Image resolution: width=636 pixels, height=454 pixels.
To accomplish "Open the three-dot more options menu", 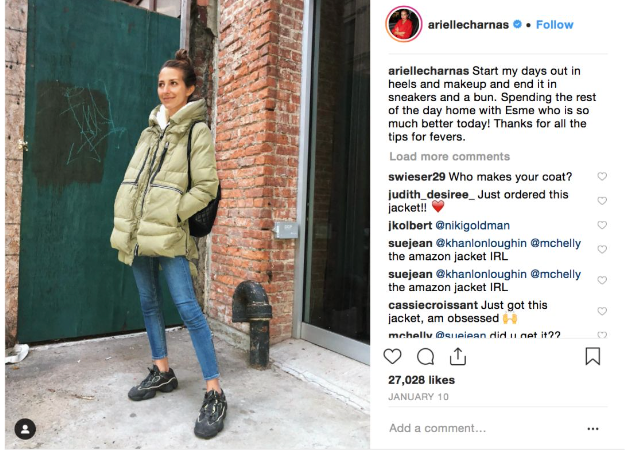I will point(593,428).
